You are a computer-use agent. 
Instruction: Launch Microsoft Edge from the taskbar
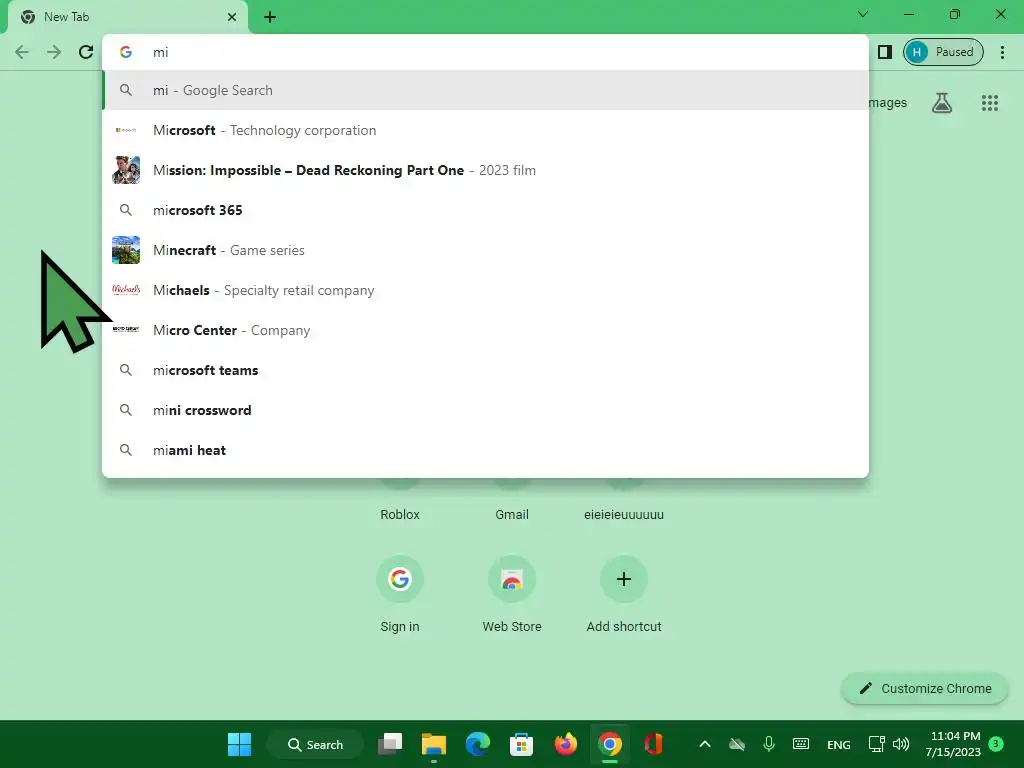[477, 744]
